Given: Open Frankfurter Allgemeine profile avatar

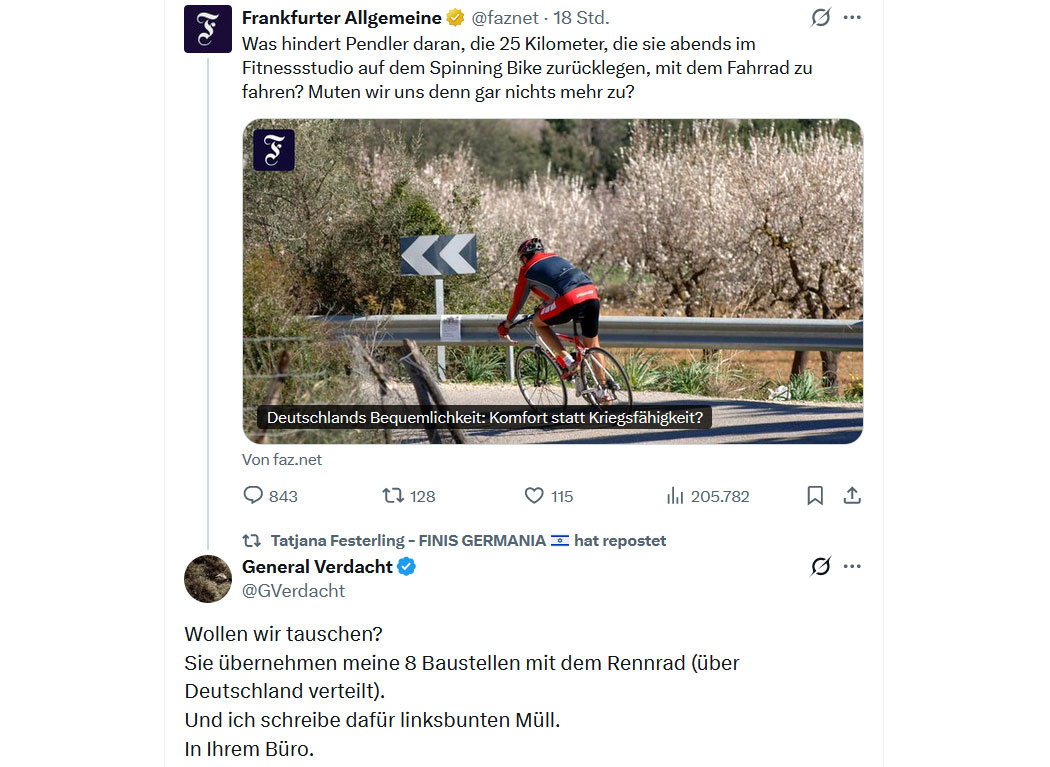Looking at the screenshot, I should tap(208, 29).
